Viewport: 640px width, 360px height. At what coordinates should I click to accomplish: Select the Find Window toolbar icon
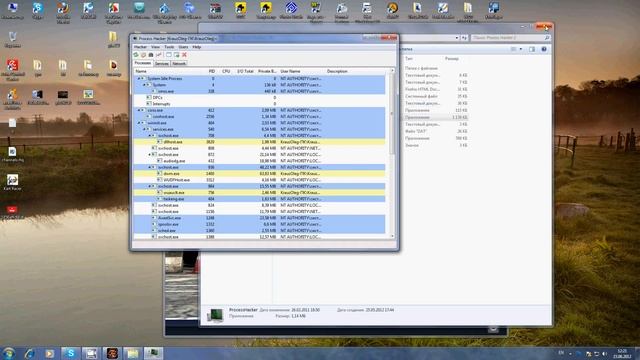pos(169,55)
